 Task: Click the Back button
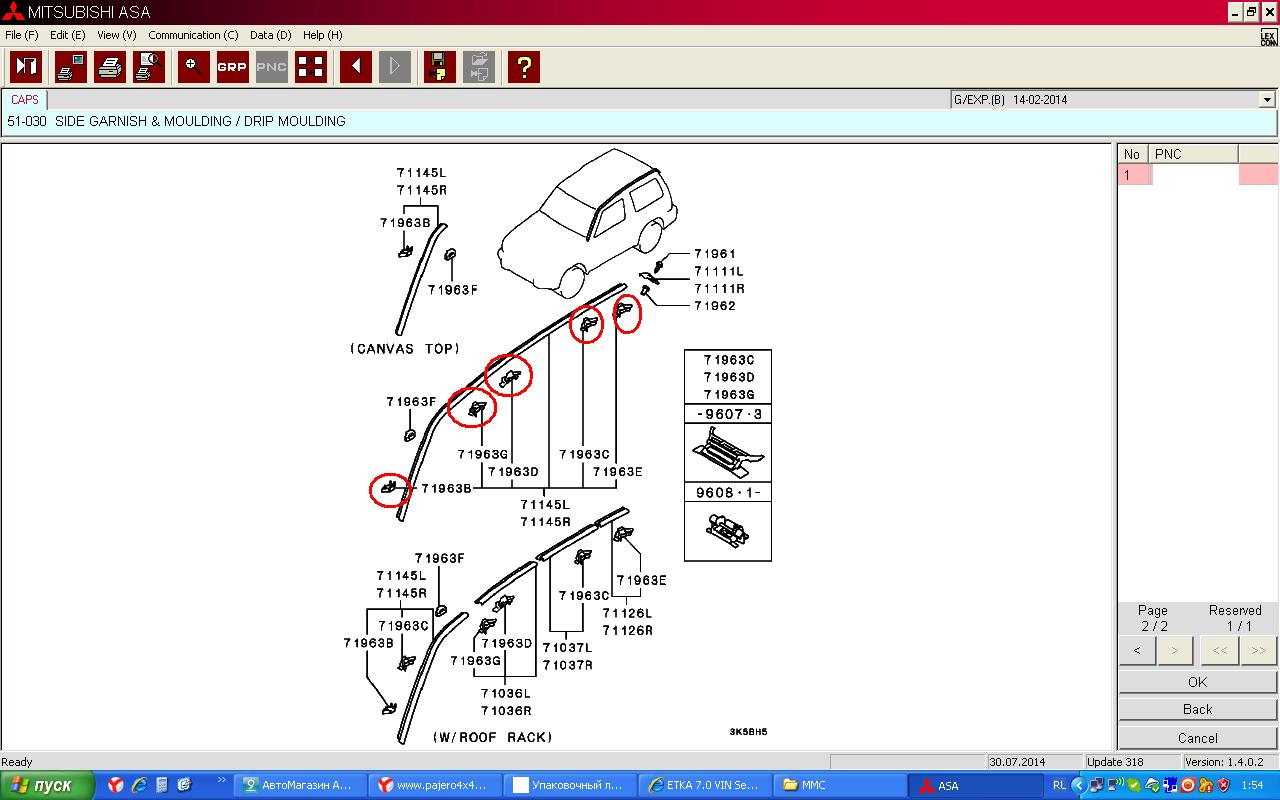coord(1197,709)
